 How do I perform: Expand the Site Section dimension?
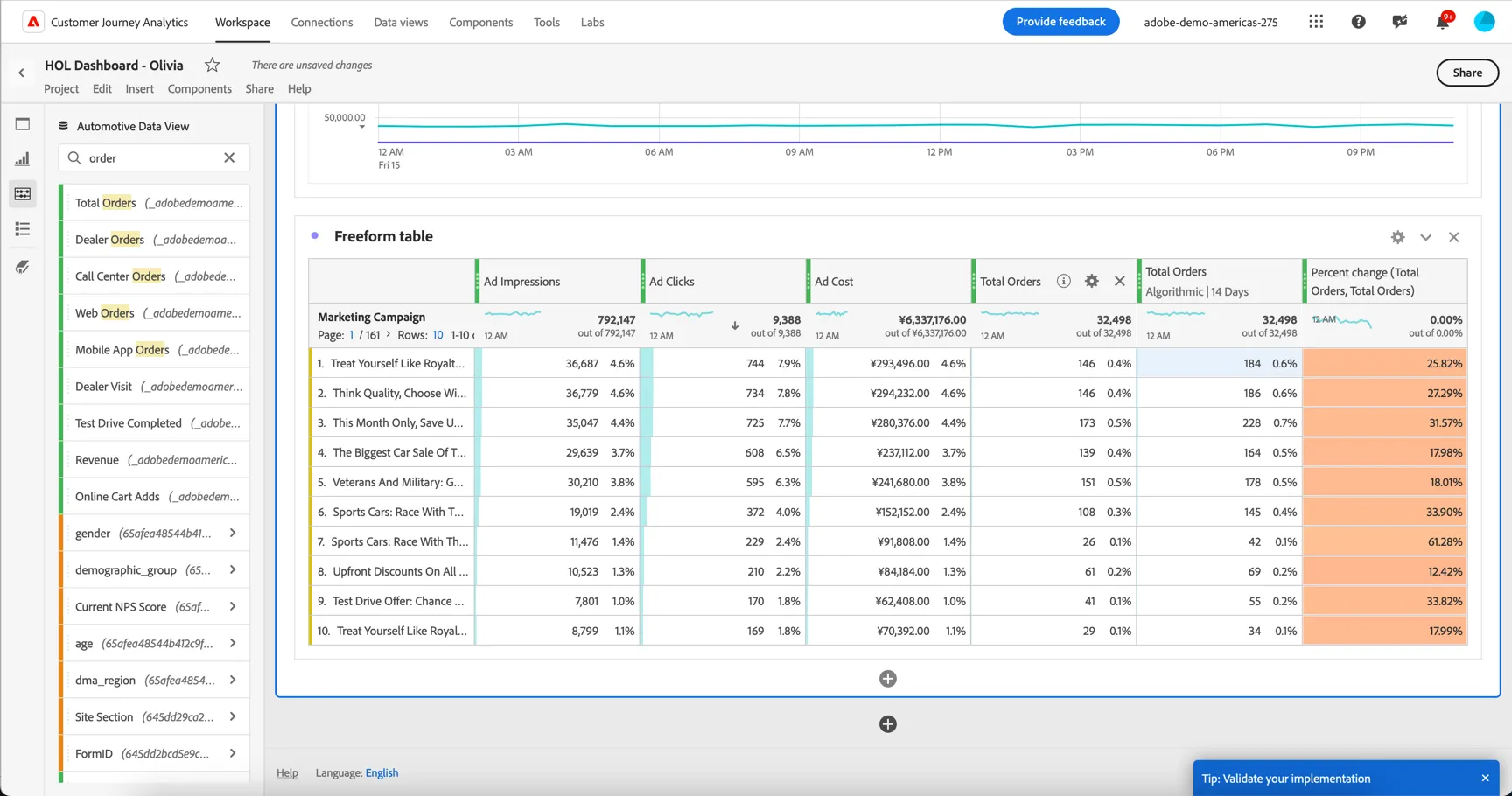point(233,716)
